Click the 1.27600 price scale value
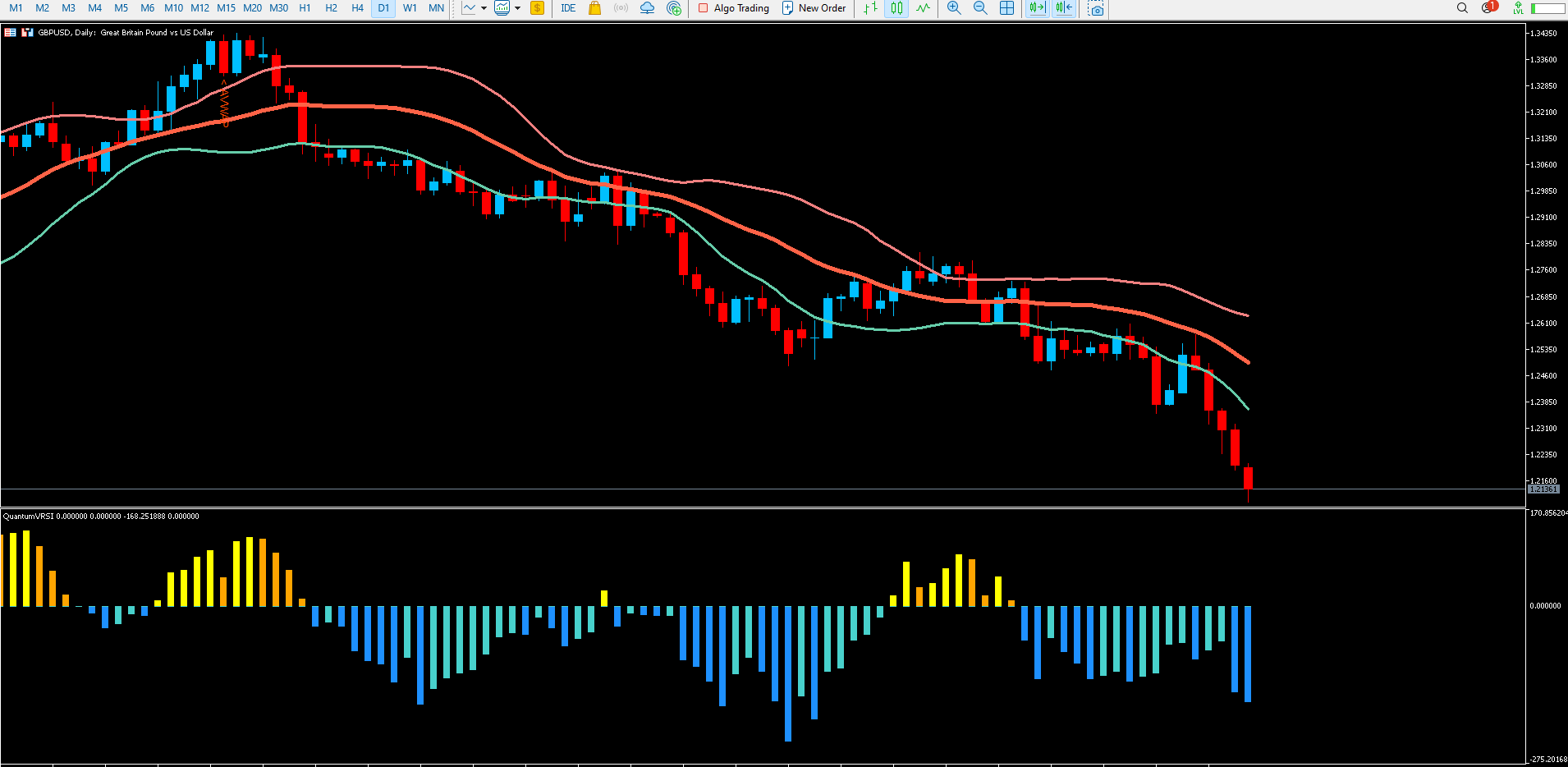The height and width of the screenshot is (767, 1568). click(x=1543, y=269)
